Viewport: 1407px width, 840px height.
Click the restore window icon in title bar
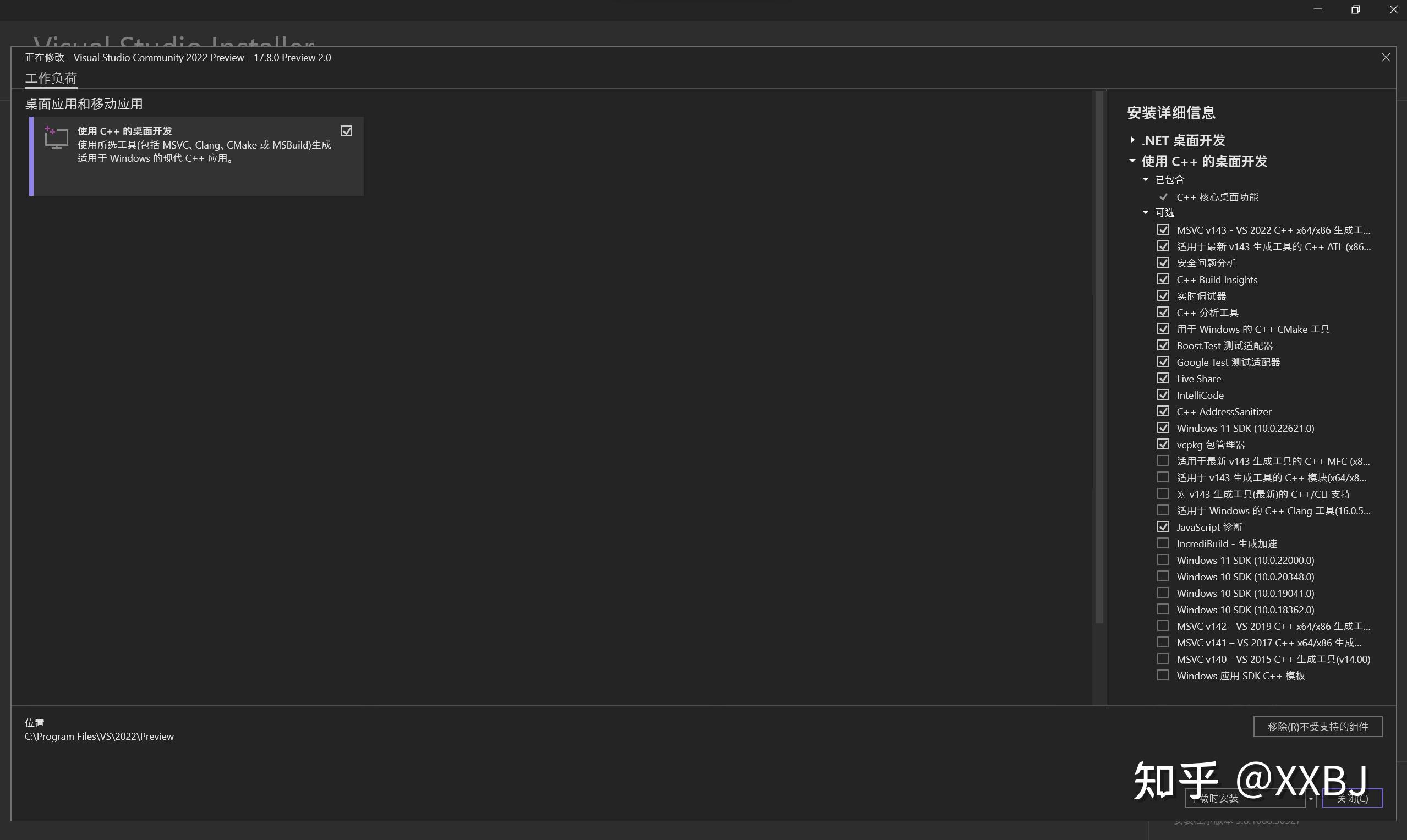pos(1355,9)
